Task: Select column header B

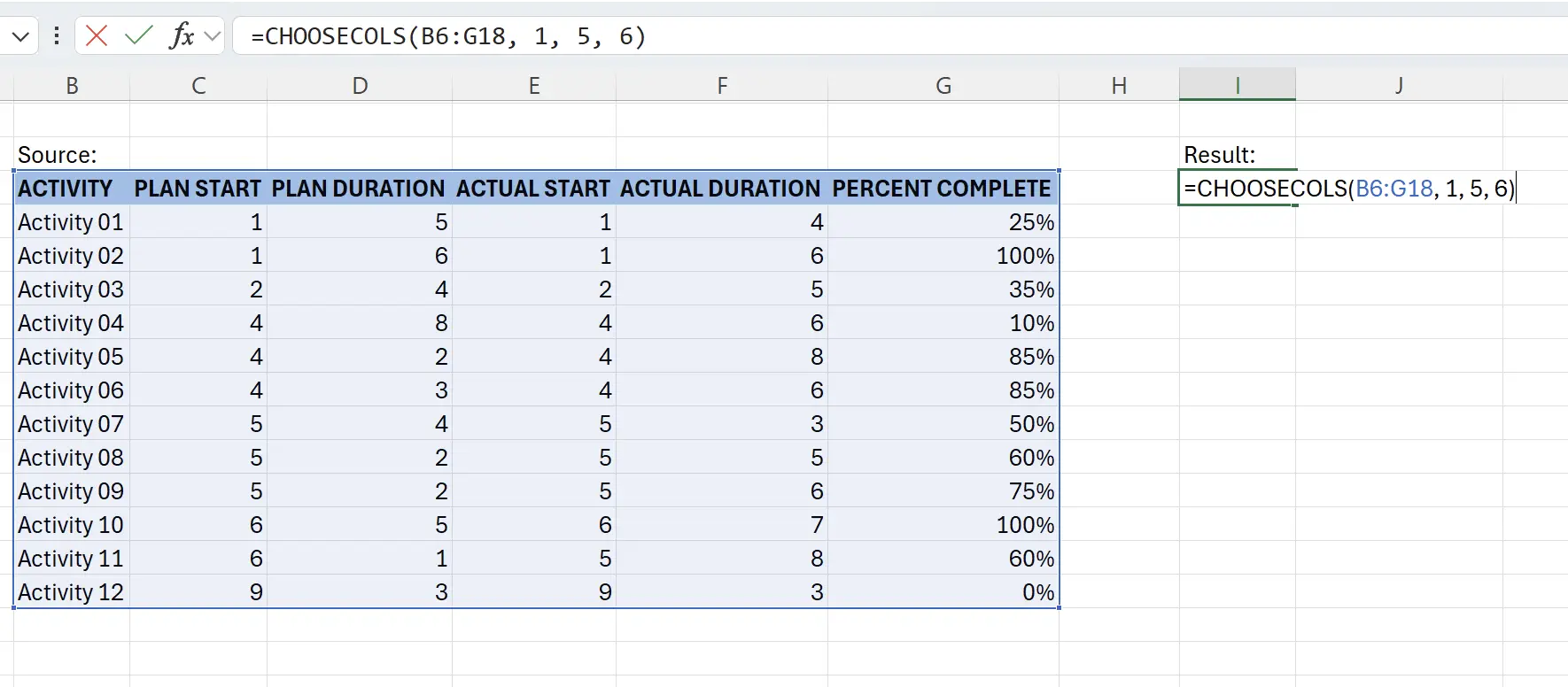Action: click(x=72, y=84)
